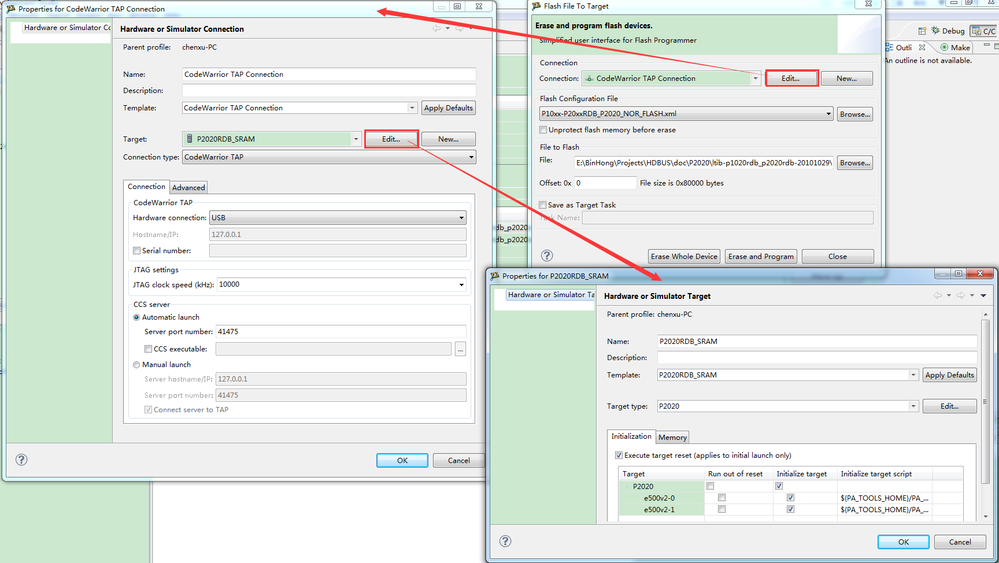The image size is (999, 563).
Task: Go back in P2020RDB_SRAM dialog navigation
Action: tap(937, 296)
